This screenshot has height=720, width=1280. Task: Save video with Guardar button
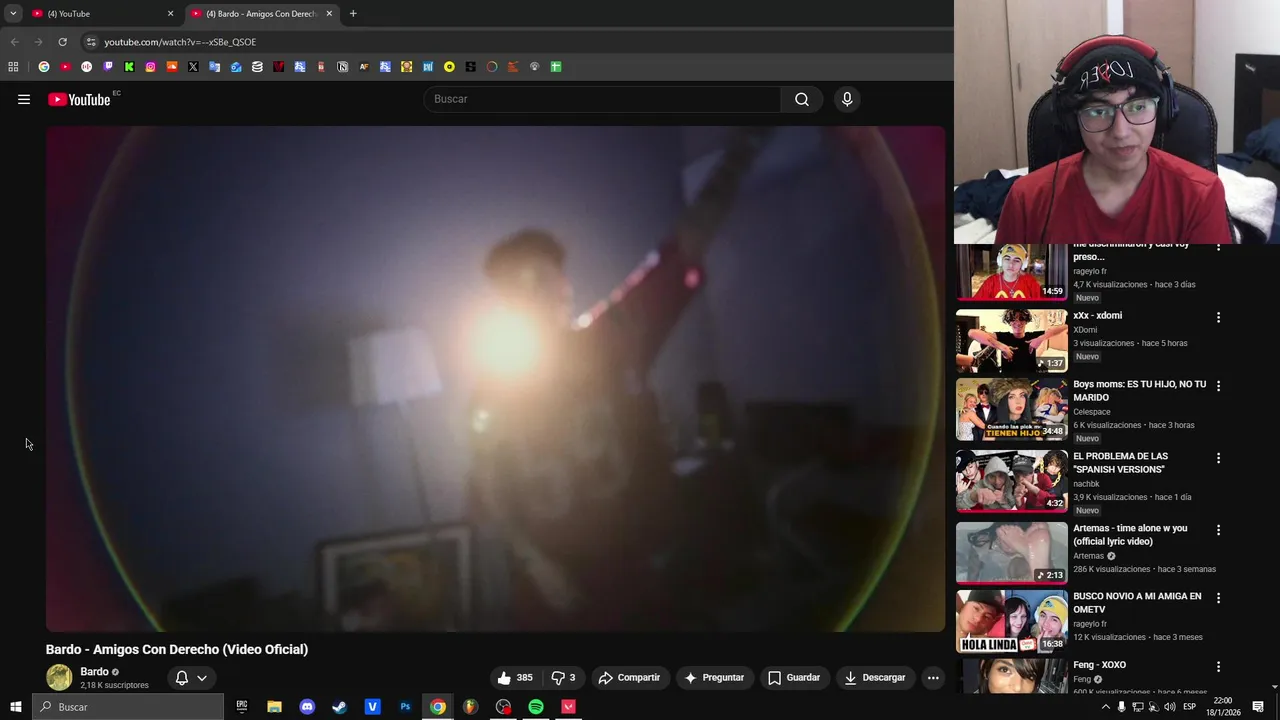tap(794, 677)
